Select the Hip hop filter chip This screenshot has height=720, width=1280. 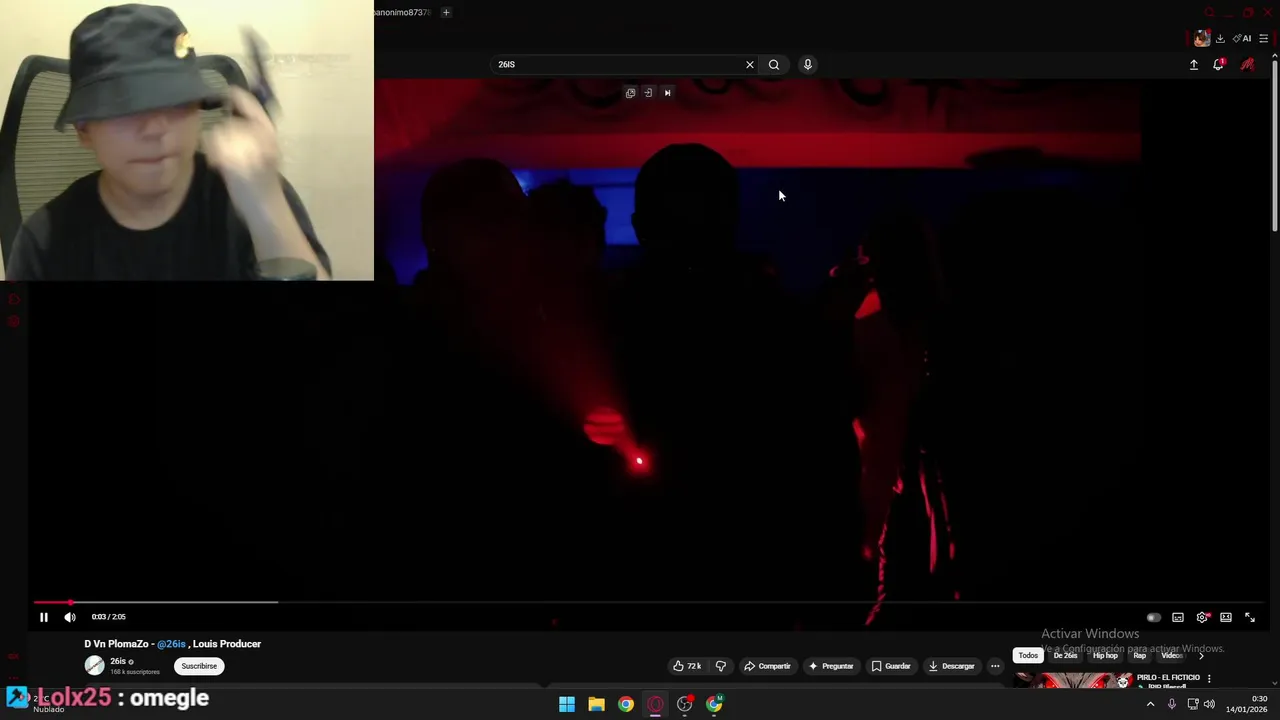click(x=1105, y=656)
